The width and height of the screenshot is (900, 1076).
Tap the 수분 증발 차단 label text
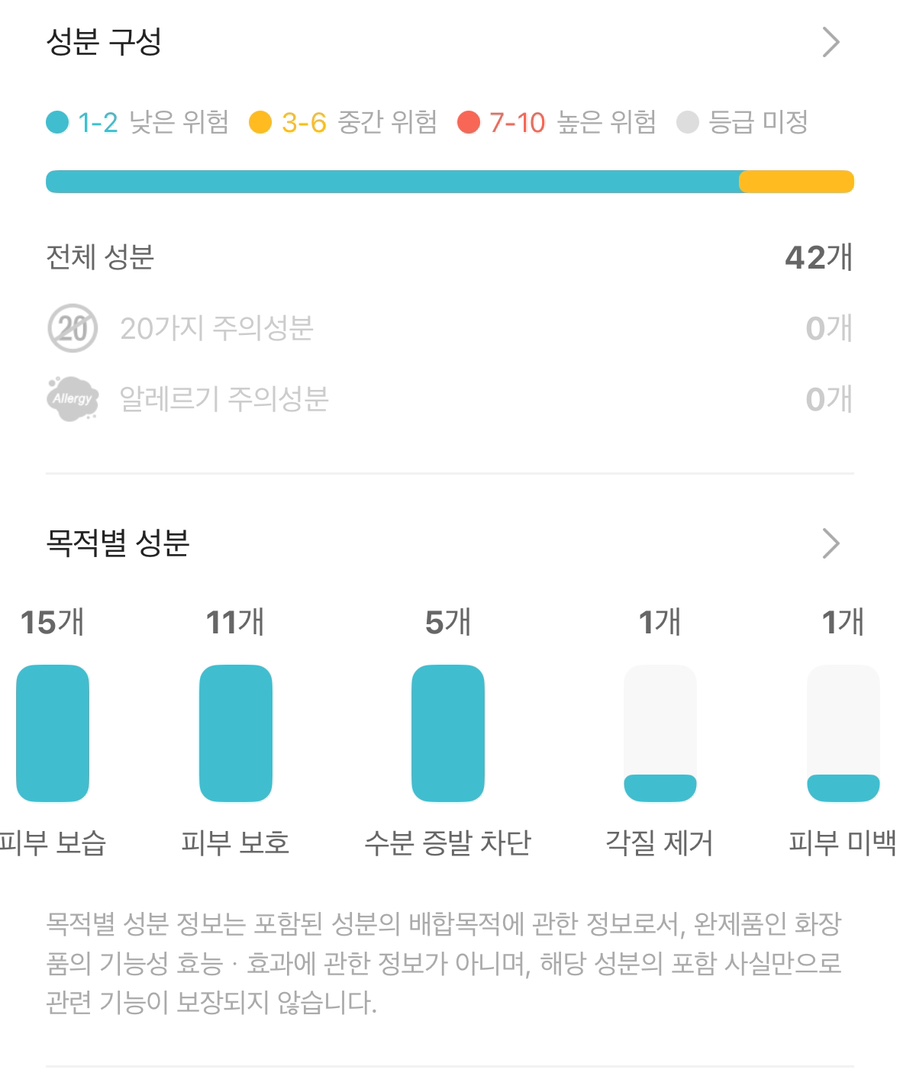point(448,843)
